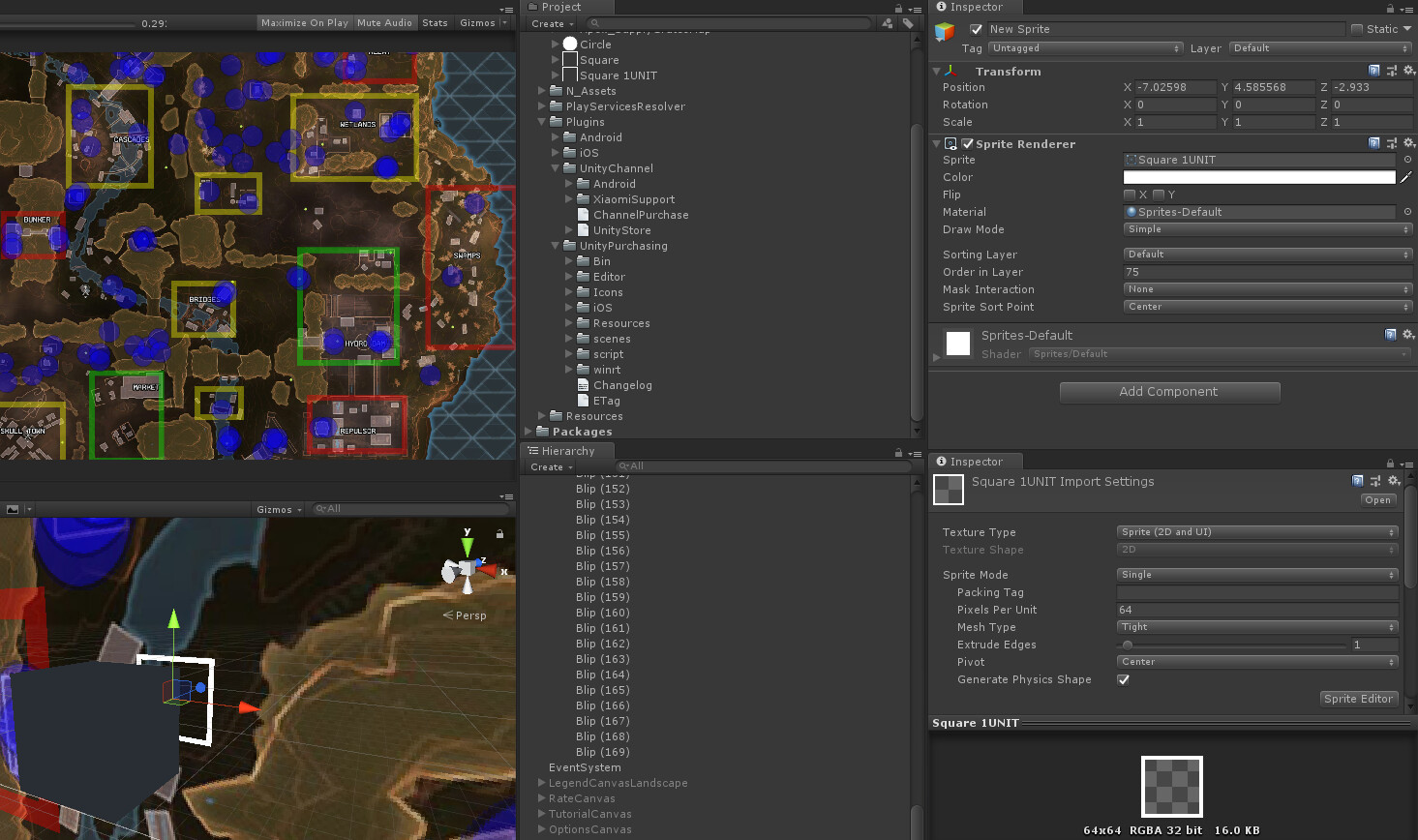Open the Texture Type dropdown
The height and width of the screenshot is (840, 1418).
pyautogui.click(x=1256, y=531)
